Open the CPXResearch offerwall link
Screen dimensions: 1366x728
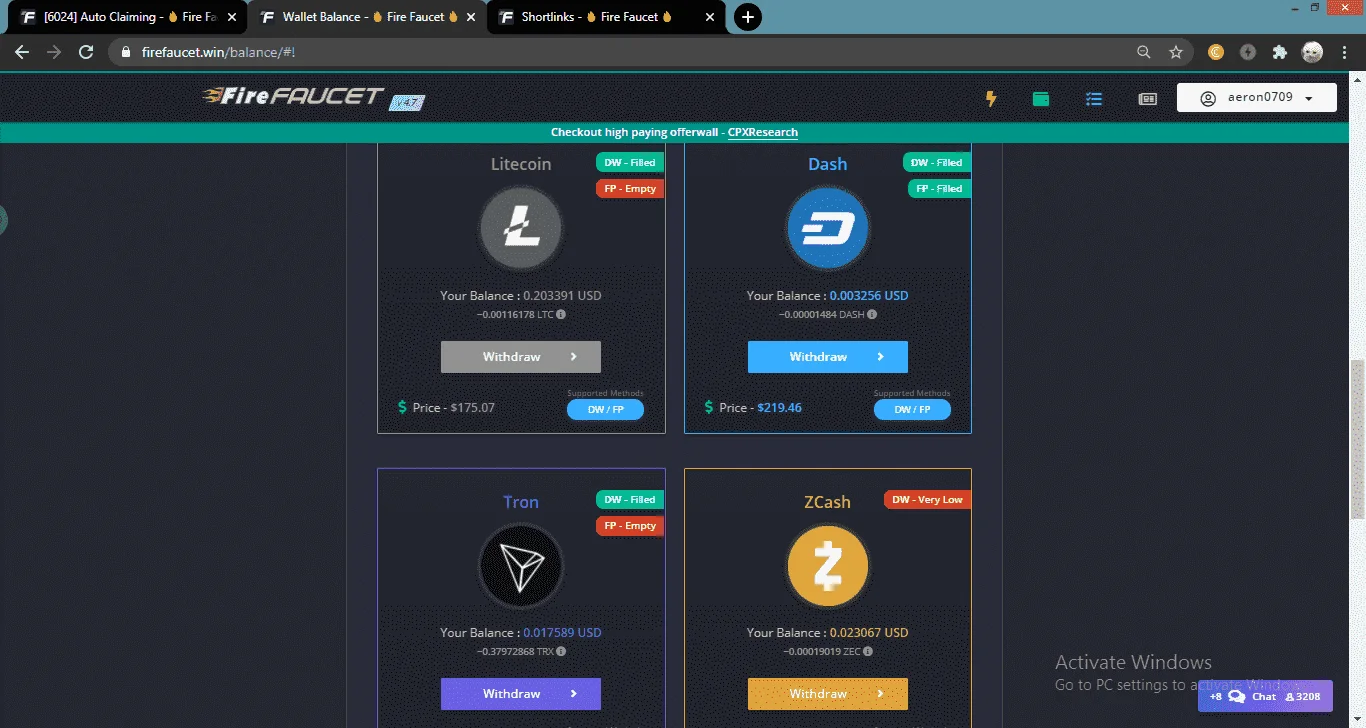[763, 132]
